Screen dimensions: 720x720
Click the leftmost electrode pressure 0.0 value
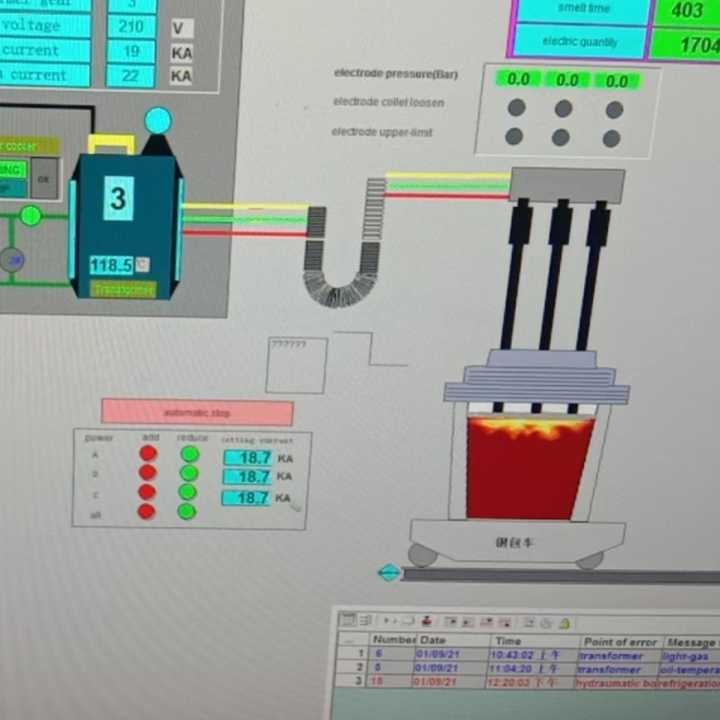point(518,79)
